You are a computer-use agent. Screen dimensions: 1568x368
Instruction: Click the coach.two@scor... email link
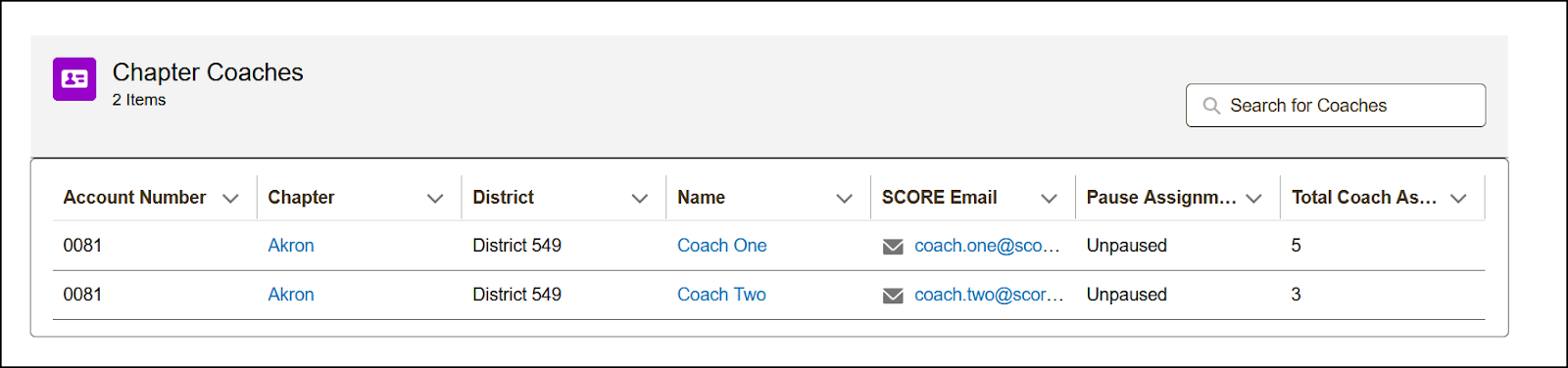[x=989, y=295]
